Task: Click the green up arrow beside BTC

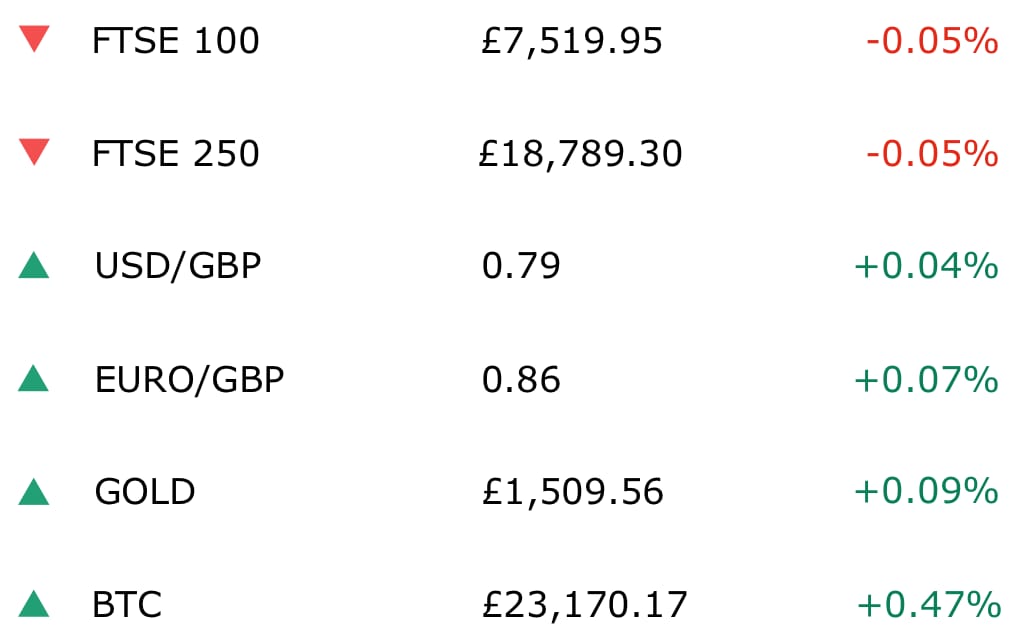Action: 34,604
